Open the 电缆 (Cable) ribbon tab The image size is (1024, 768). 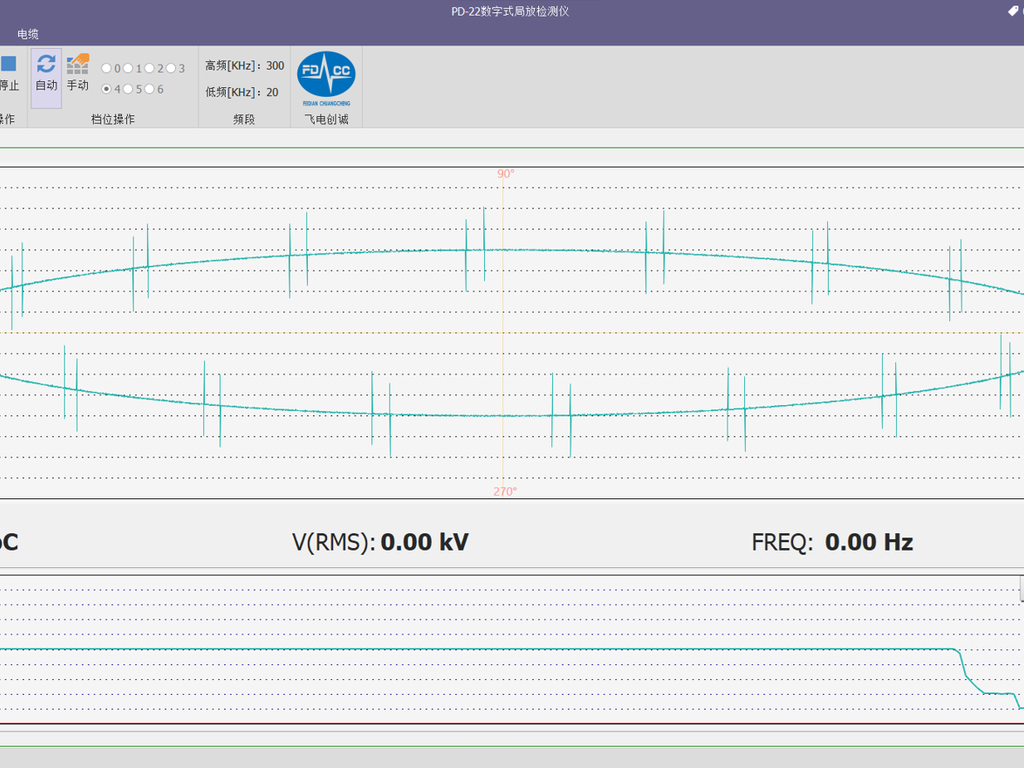[x=28, y=35]
